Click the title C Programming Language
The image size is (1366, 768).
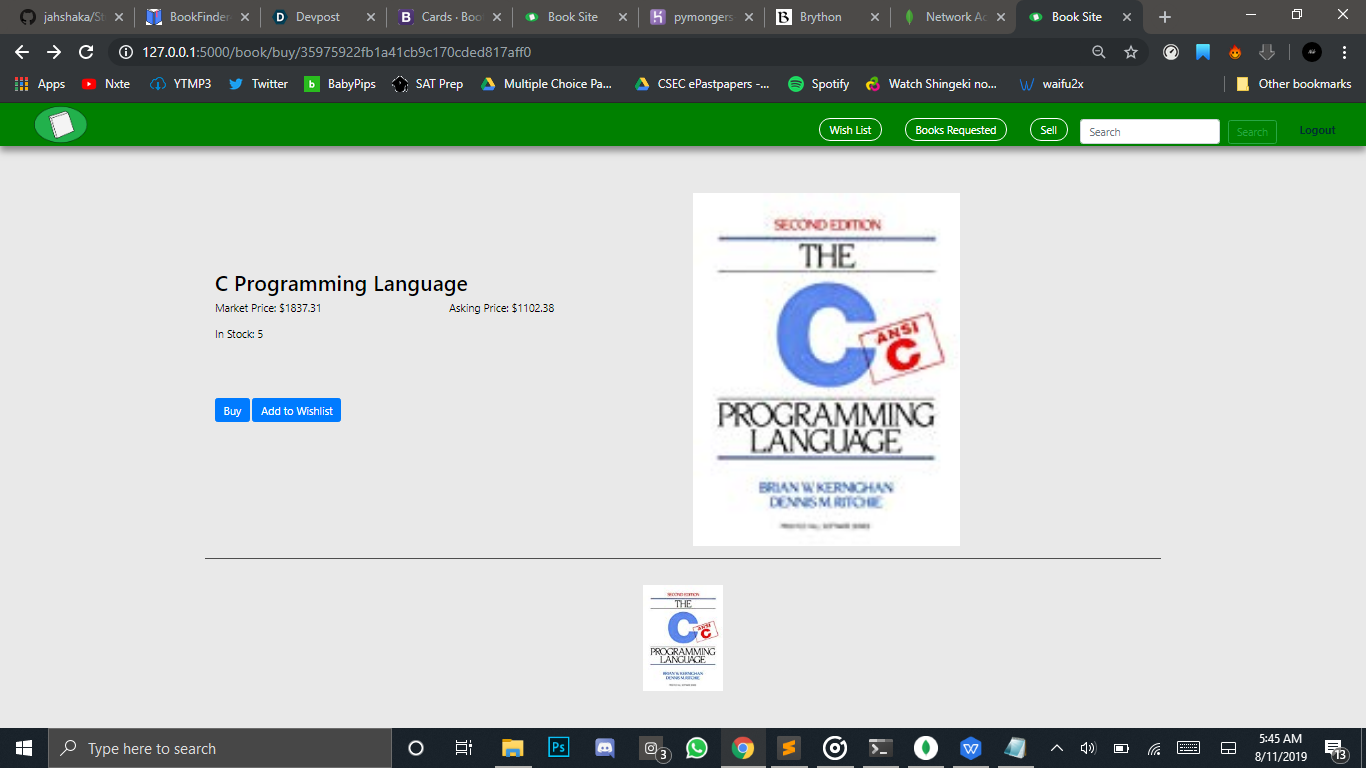(341, 284)
